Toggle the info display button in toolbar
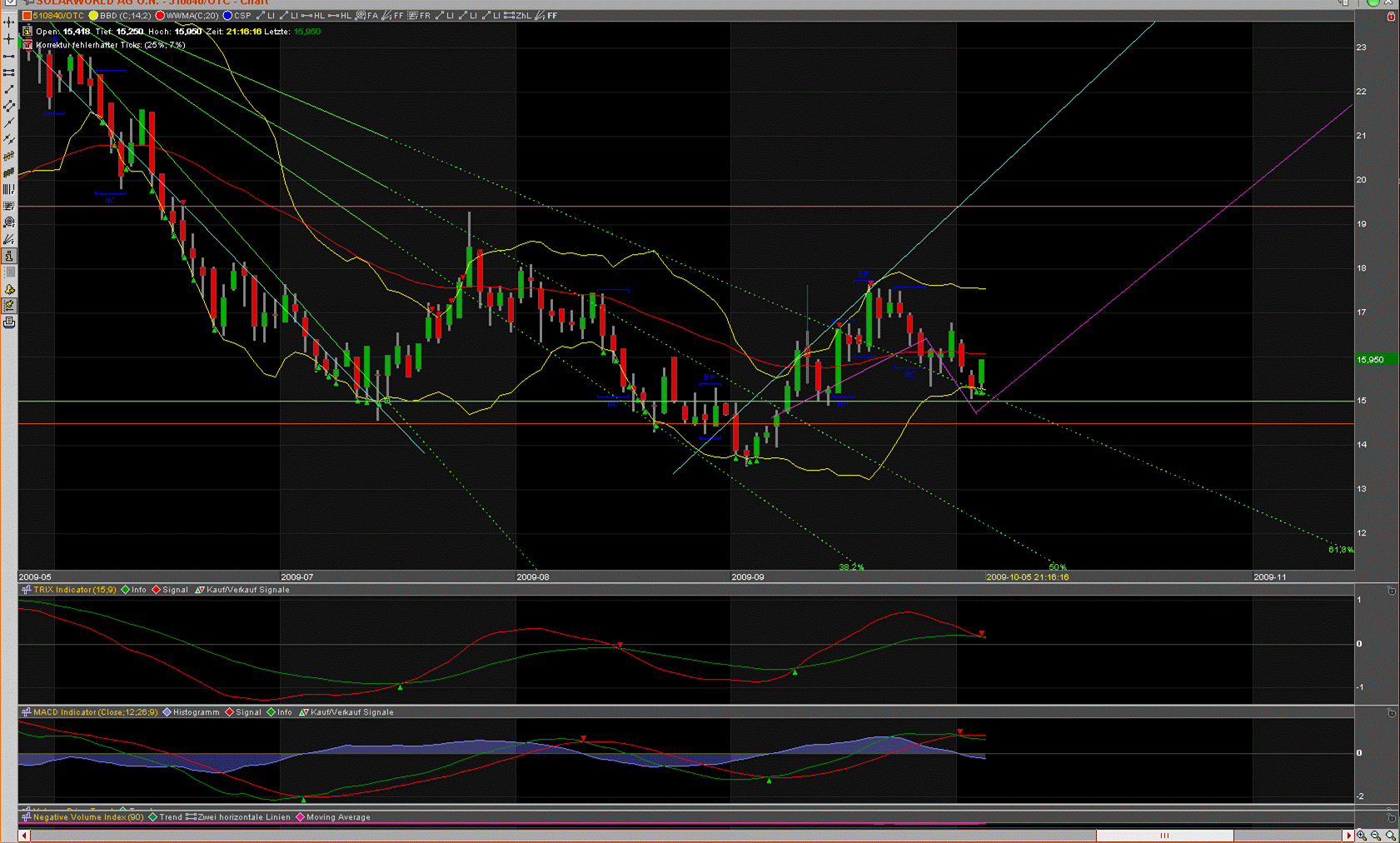The height and width of the screenshot is (843, 1400). click(9, 256)
